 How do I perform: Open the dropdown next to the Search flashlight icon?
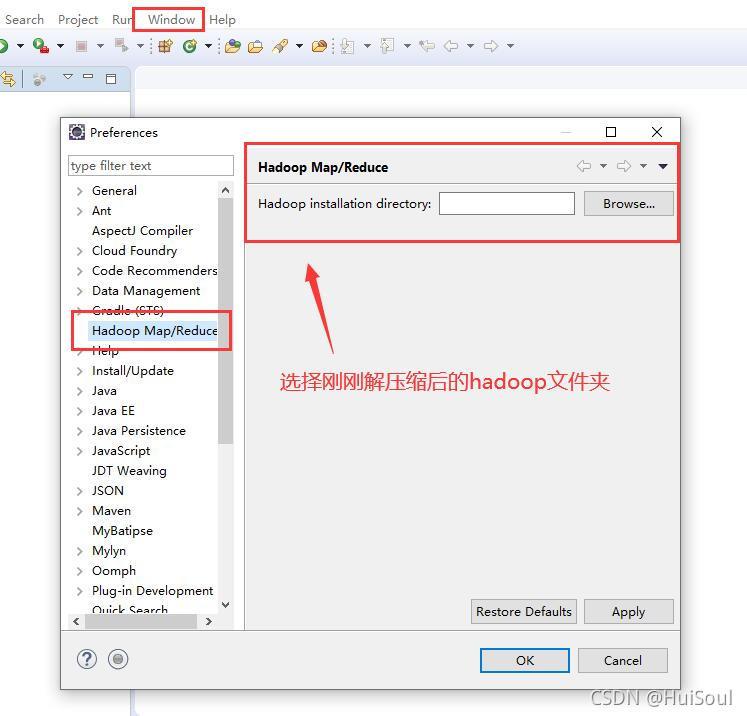point(299,46)
